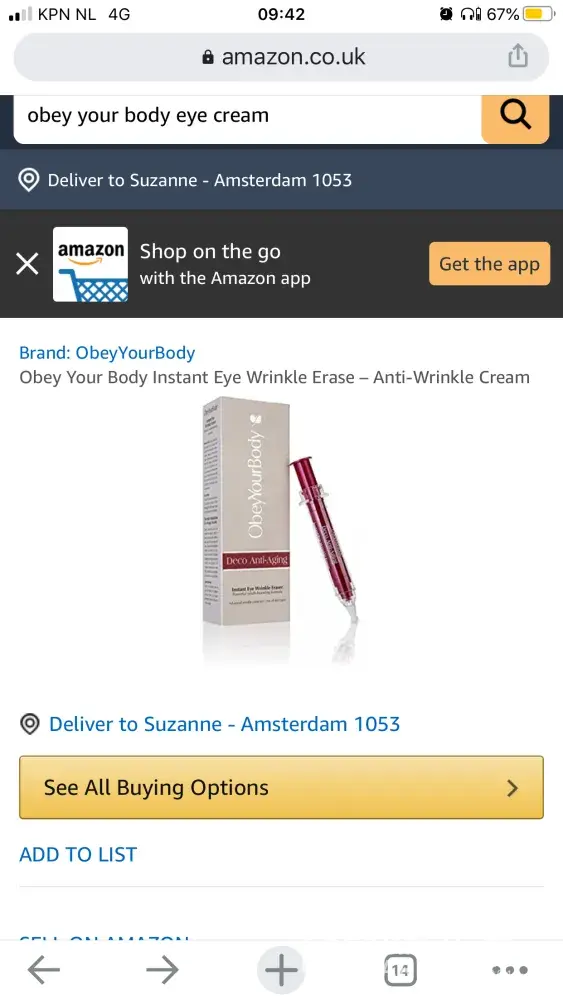The image size is (563, 1000).
Task: Open the three-dot browser menu
Action: (x=510, y=970)
